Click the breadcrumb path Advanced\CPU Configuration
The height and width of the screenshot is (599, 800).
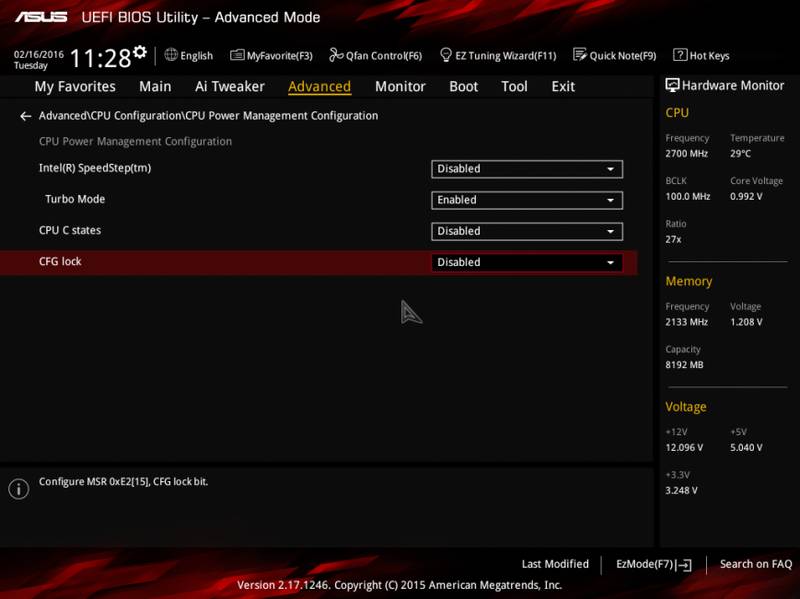pyautogui.click(x=111, y=116)
